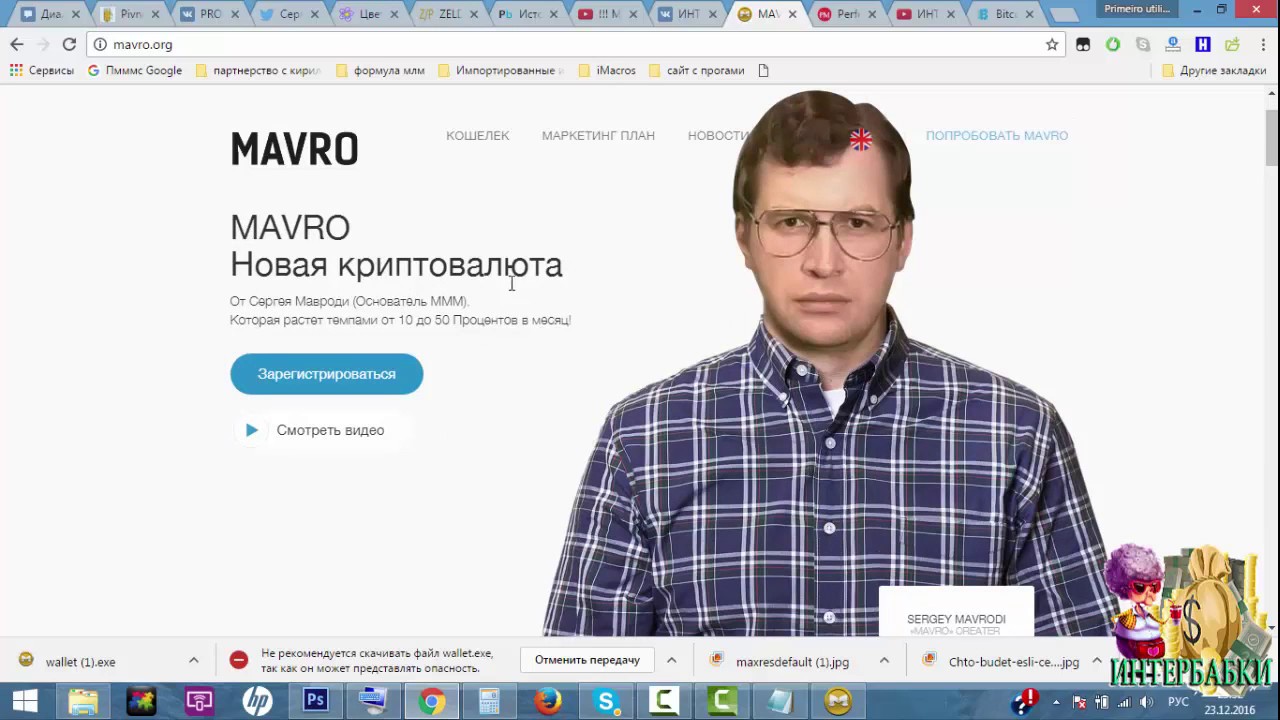
Task: Open the Сервисы apps shortcut
Action: pos(41,70)
